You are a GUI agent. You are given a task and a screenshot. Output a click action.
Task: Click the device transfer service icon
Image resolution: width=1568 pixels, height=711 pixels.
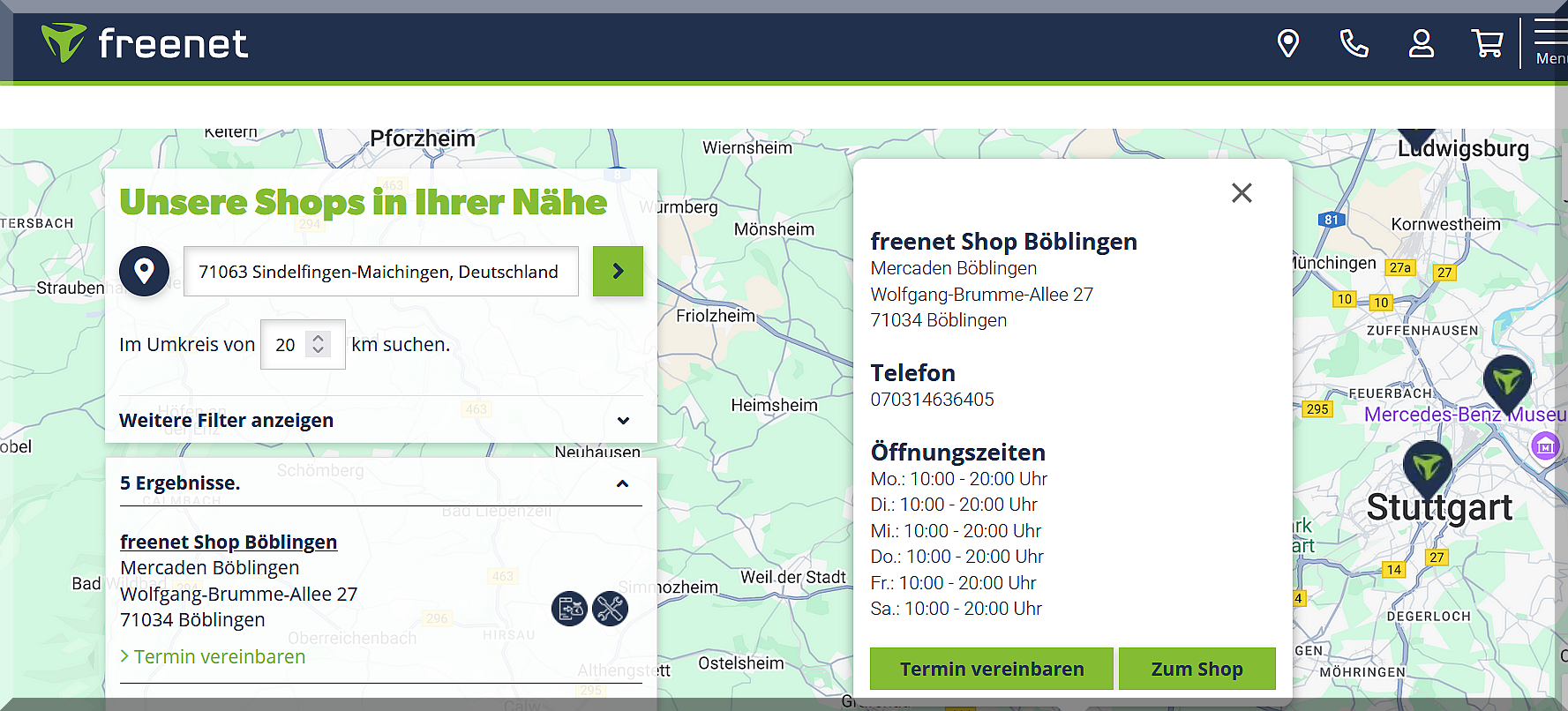569,609
